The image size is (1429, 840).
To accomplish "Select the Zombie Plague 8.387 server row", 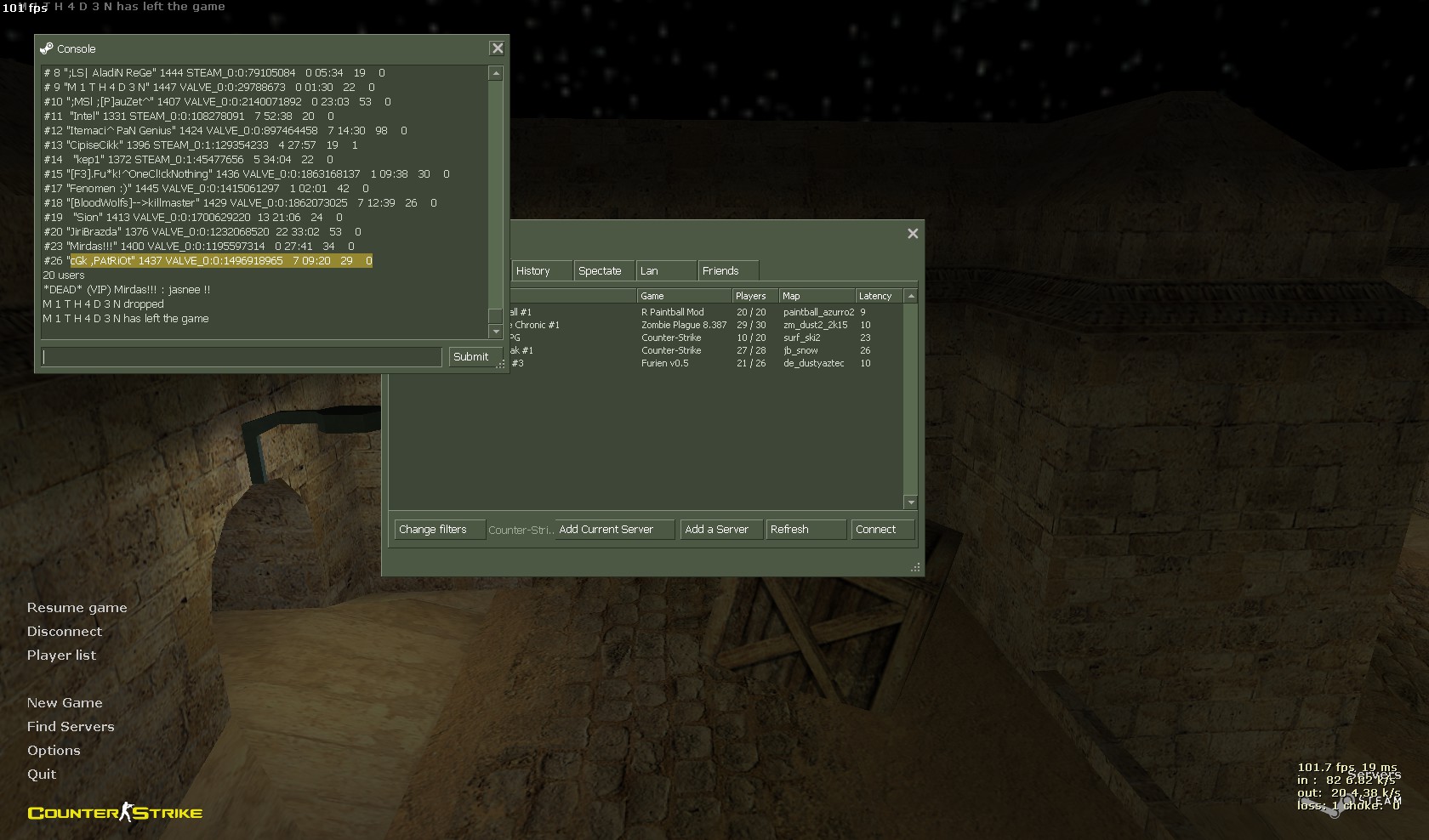I will pos(684,325).
